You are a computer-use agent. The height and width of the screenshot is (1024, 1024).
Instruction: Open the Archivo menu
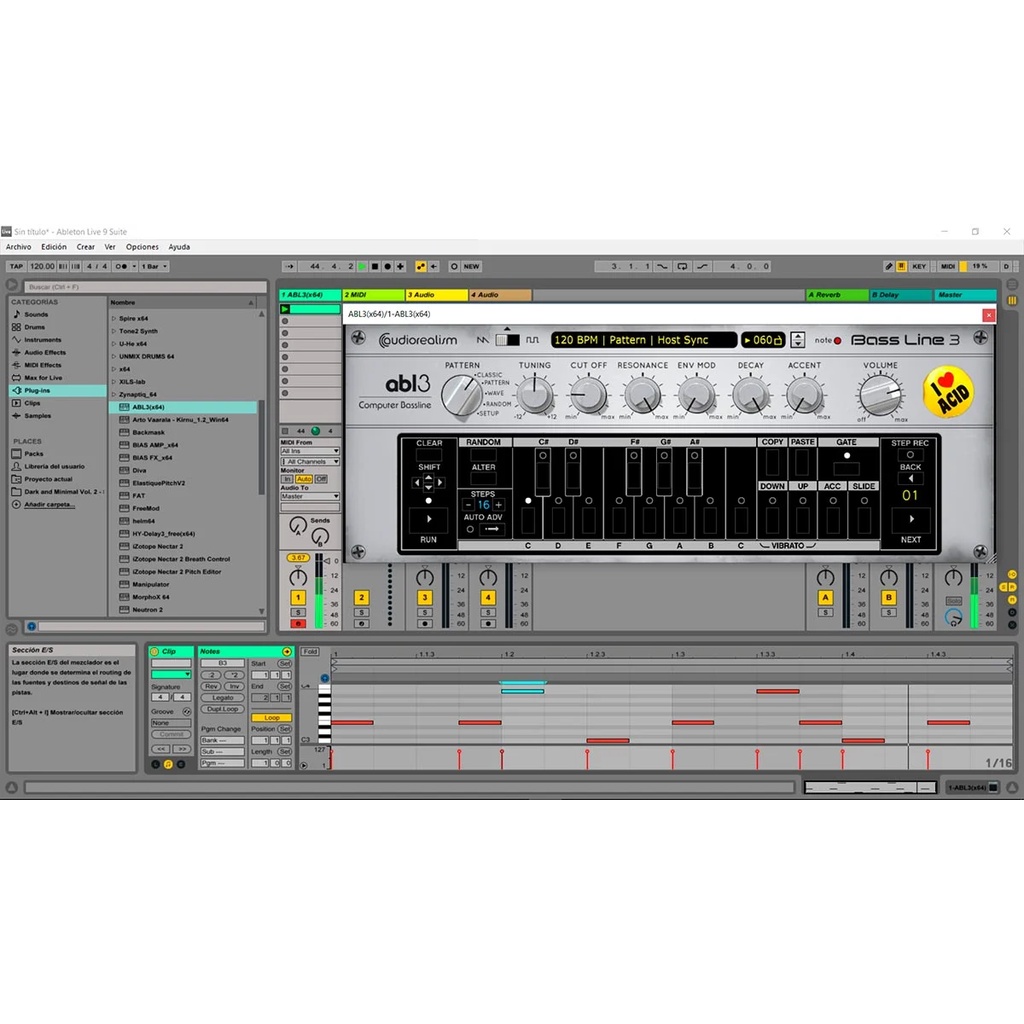coord(18,247)
